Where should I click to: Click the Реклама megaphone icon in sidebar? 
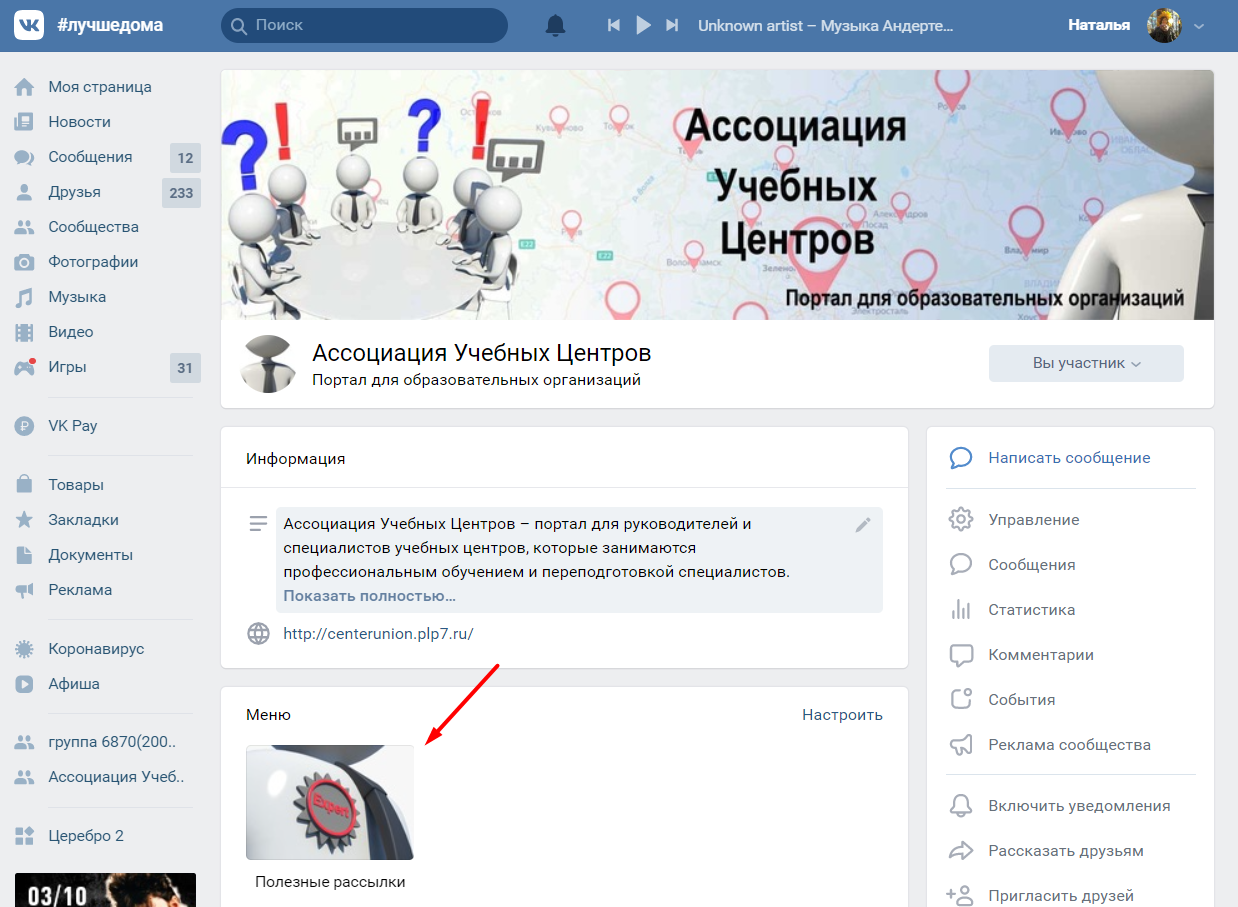(25, 590)
